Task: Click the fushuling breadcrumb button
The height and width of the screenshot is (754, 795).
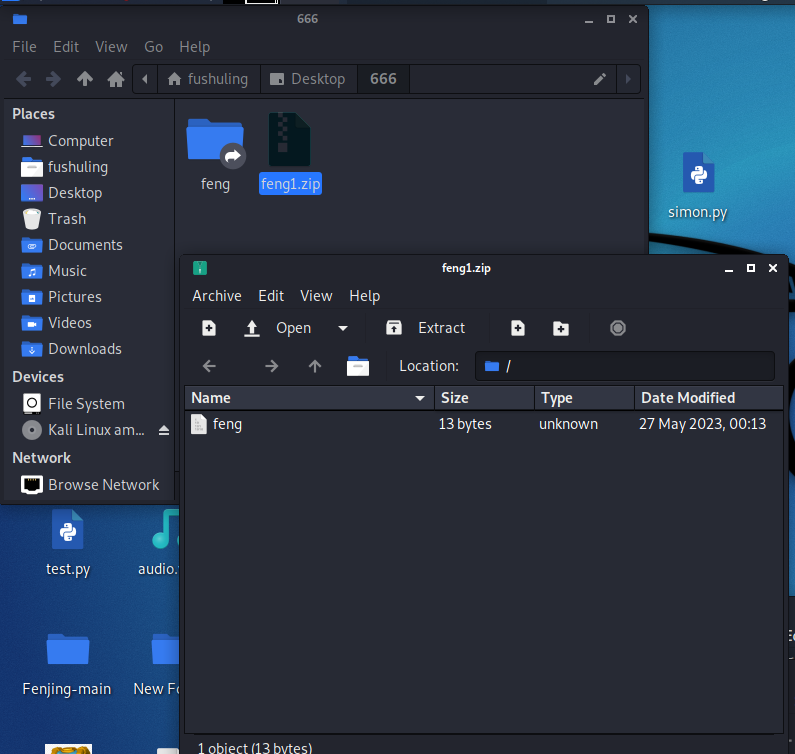Action: point(208,79)
